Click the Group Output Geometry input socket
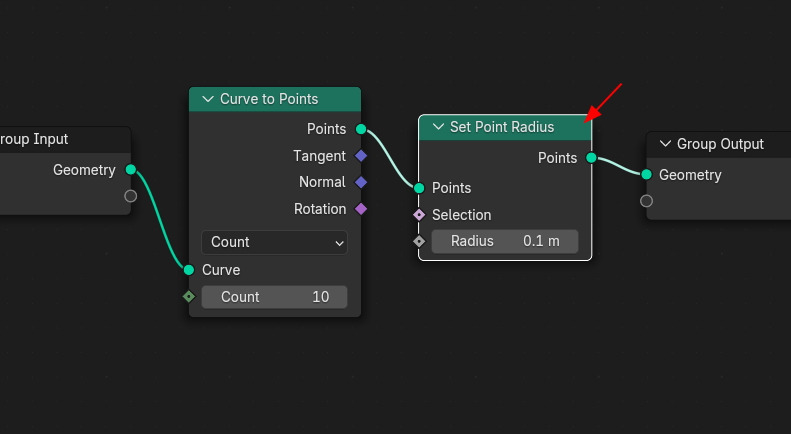 pos(646,175)
